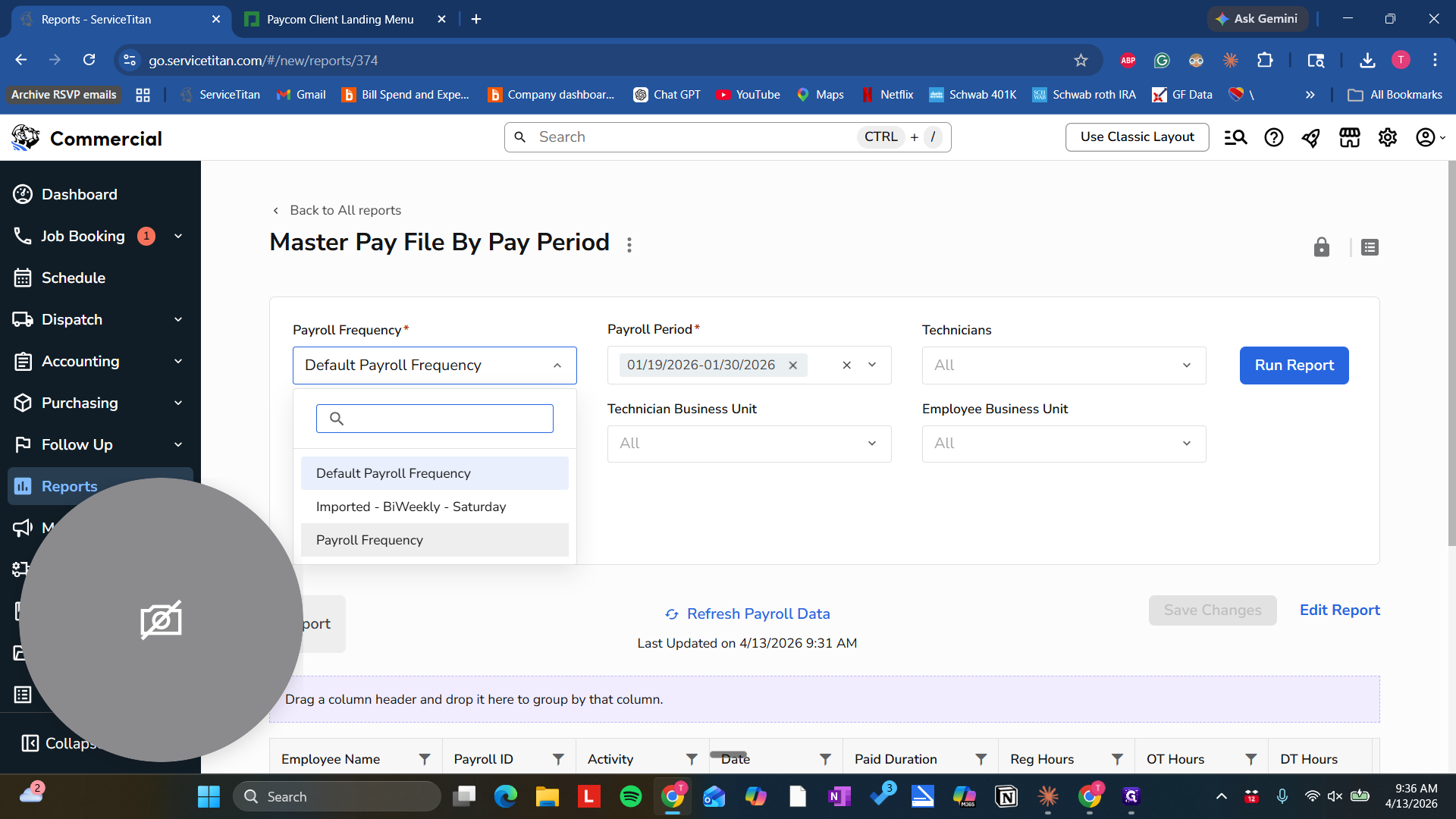Click the Run Report button

[x=1294, y=365]
